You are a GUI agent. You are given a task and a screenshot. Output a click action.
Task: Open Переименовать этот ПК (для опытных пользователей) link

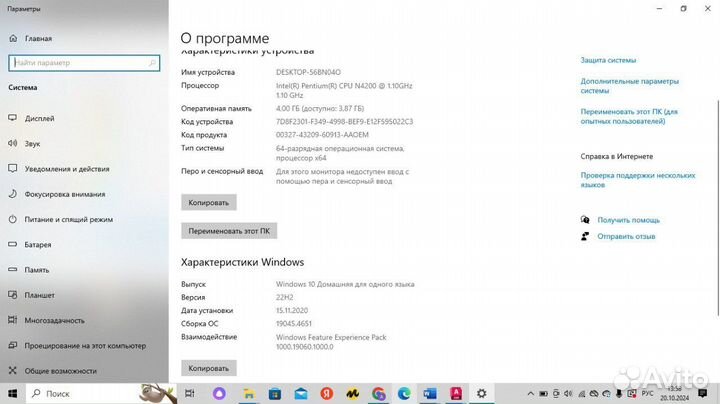click(629, 116)
